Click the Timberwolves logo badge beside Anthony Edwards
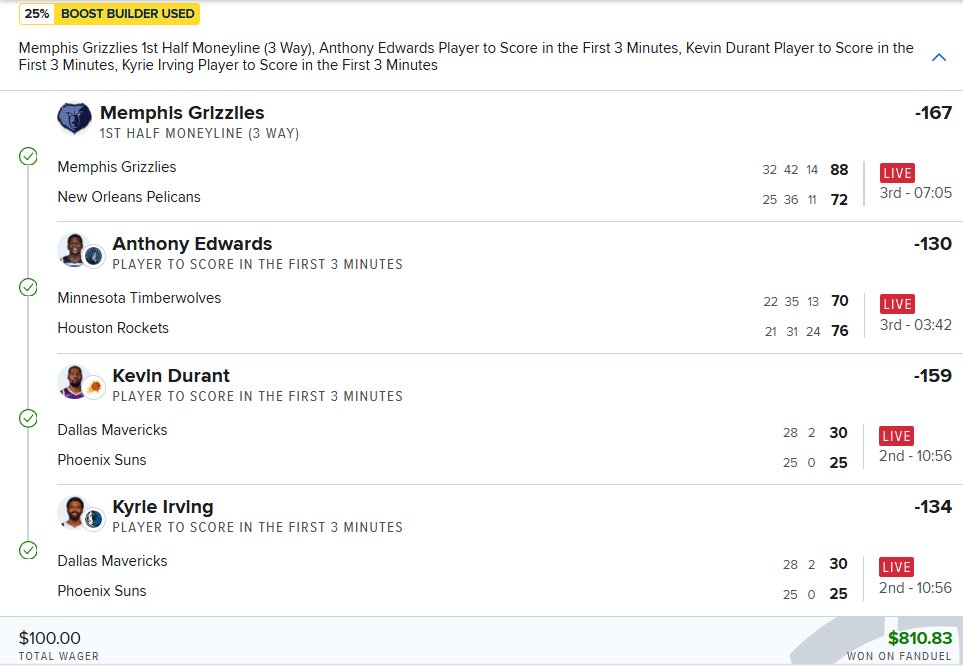The image size is (963, 666). tap(93, 256)
